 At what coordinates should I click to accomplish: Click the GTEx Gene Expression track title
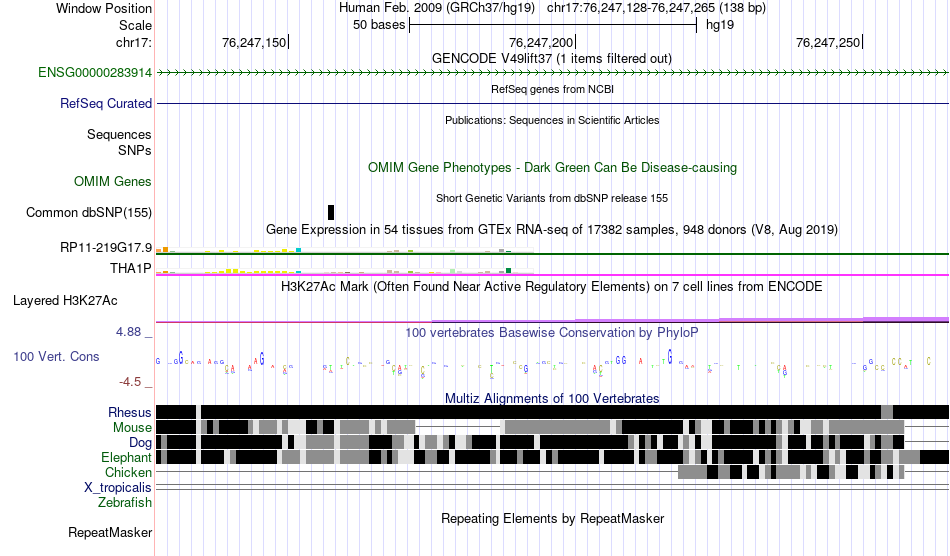[x=552, y=230]
